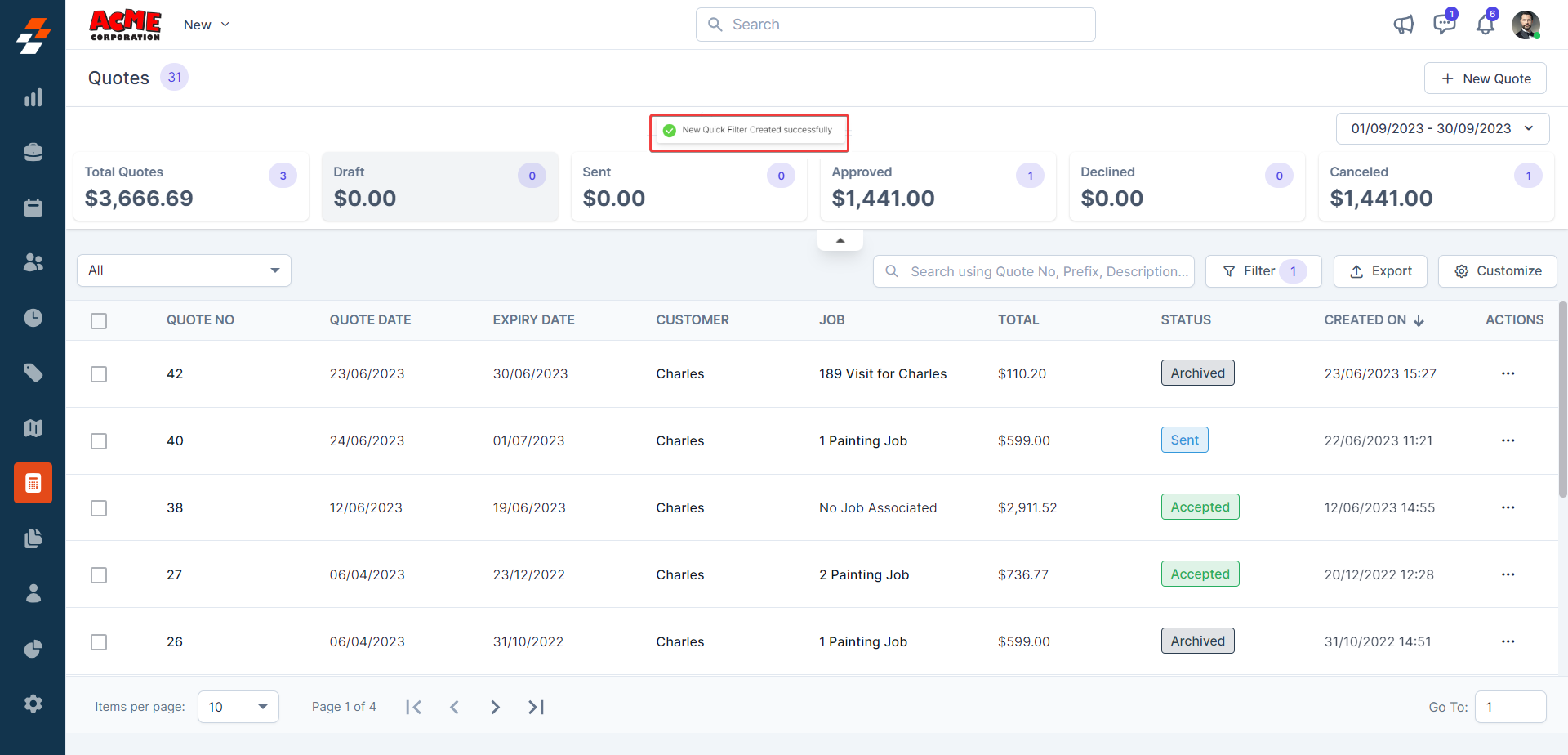Click the New Quote button
This screenshot has height=755, width=1568.
click(1485, 78)
